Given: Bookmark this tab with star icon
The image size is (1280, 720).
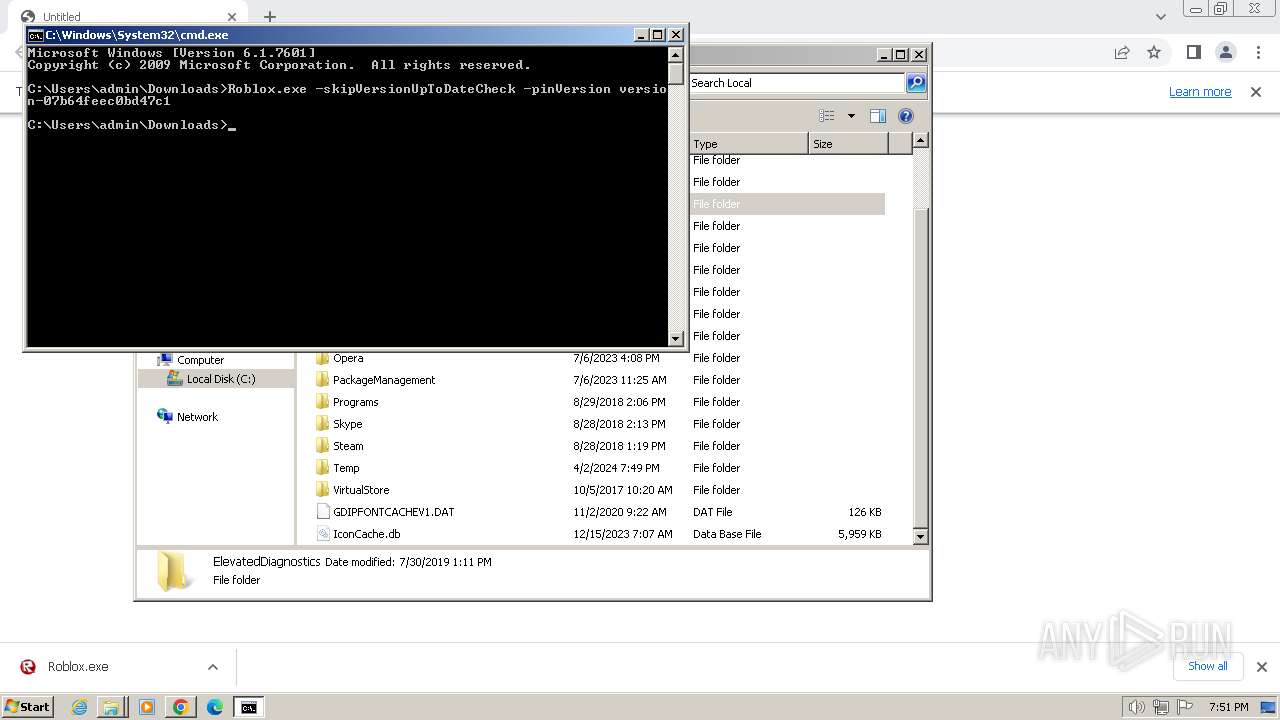Looking at the screenshot, I should (1154, 52).
